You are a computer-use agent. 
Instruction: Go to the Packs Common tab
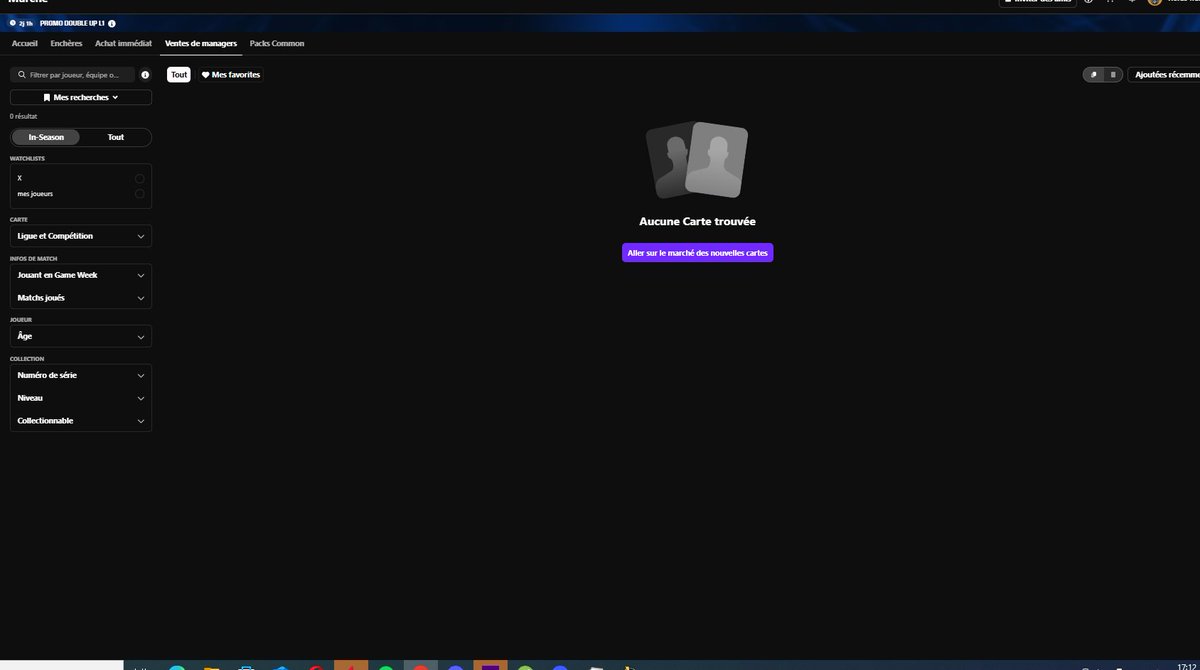(277, 44)
